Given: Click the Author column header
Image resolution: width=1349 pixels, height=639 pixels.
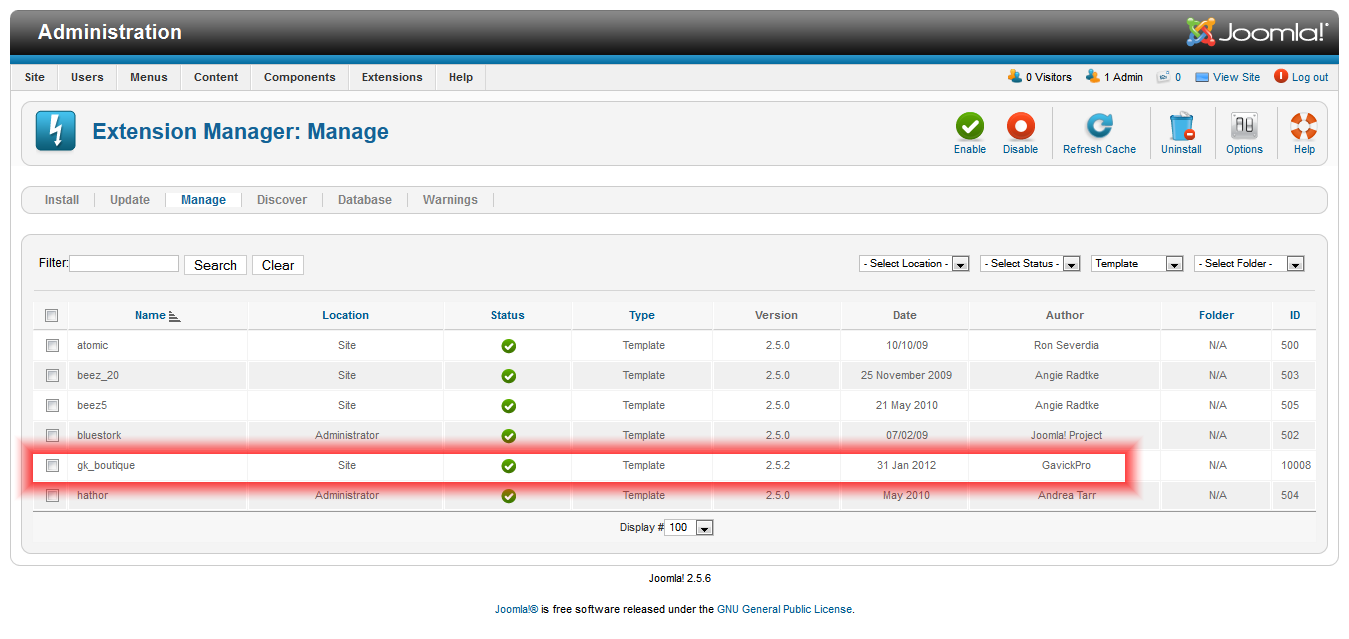Looking at the screenshot, I should 1065,315.
